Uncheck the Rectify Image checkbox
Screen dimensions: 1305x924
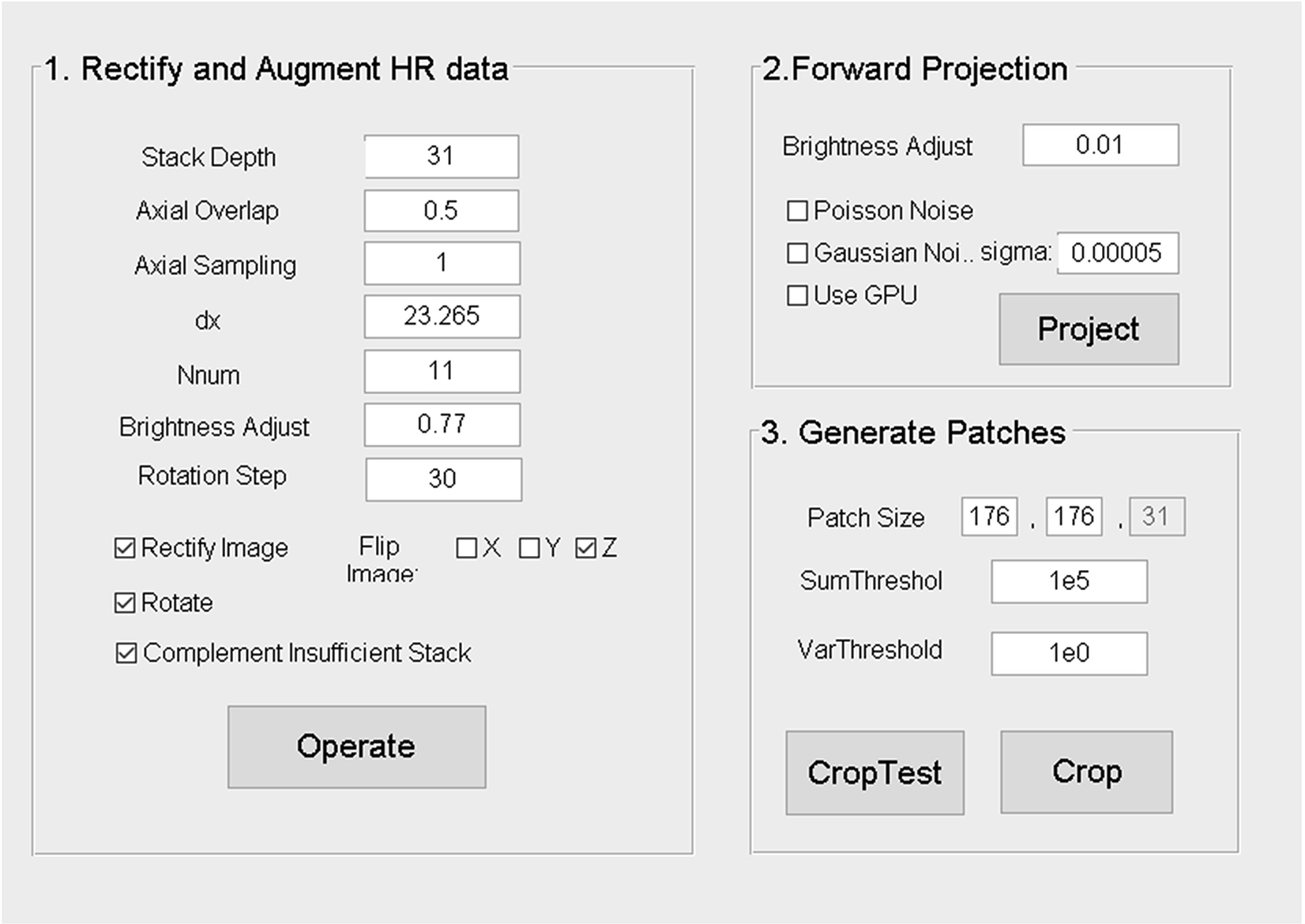[x=125, y=548]
